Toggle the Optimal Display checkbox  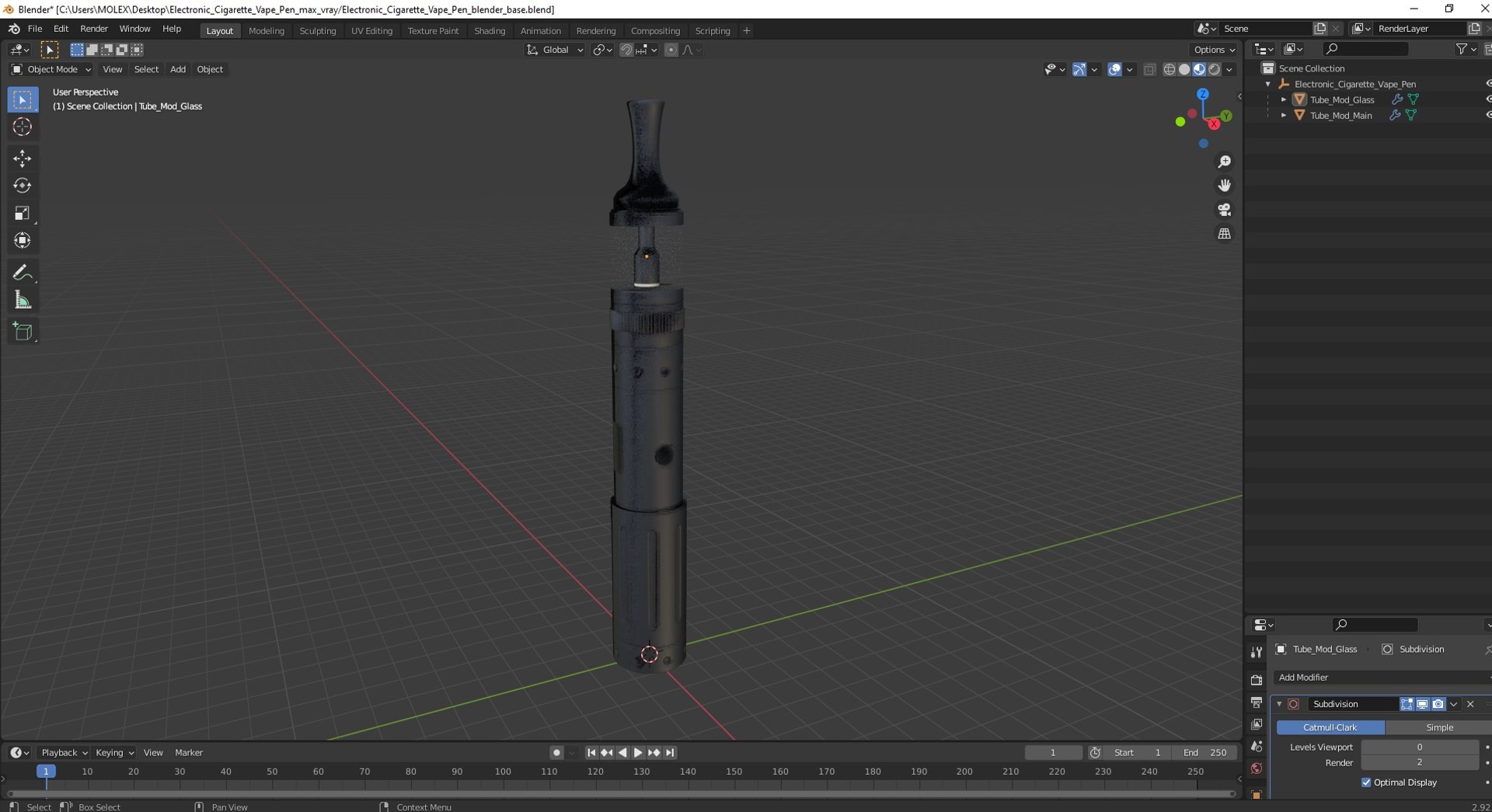point(1366,782)
